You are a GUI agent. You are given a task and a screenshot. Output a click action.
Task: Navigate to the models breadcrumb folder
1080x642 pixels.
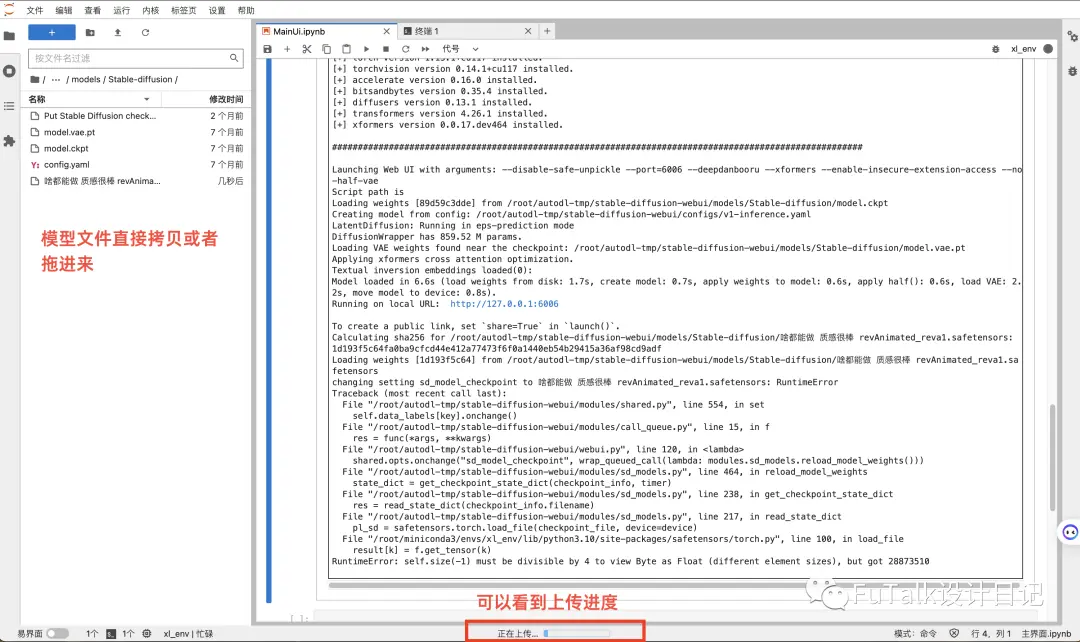(86, 79)
